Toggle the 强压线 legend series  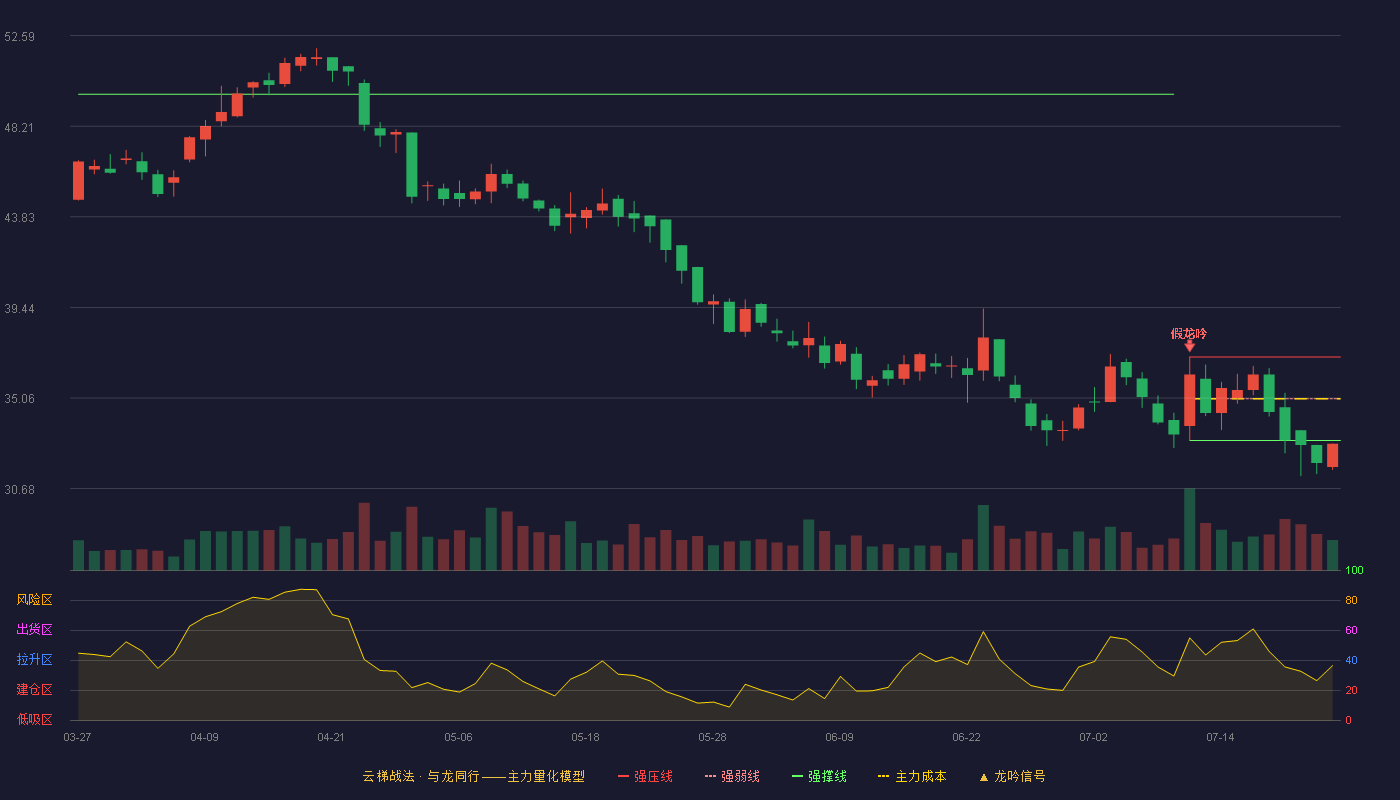point(645,776)
